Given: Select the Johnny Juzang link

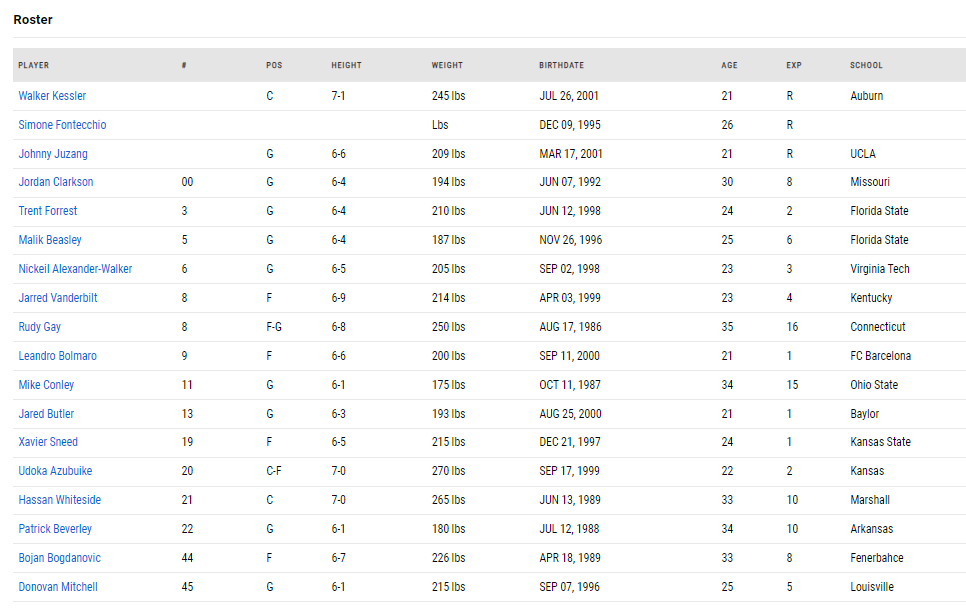Looking at the screenshot, I should click(53, 154).
